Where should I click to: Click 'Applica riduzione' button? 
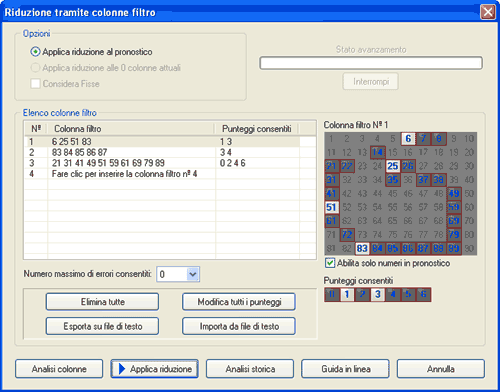point(155,369)
